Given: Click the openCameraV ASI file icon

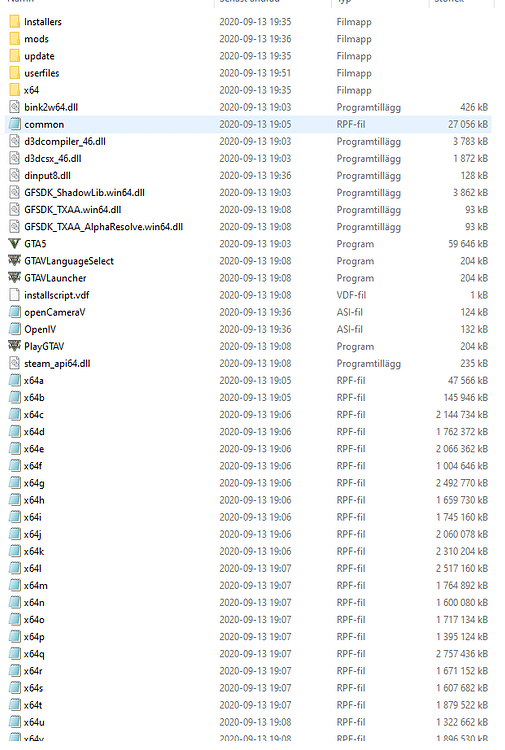Looking at the screenshot, I should (x=15, y=312).
